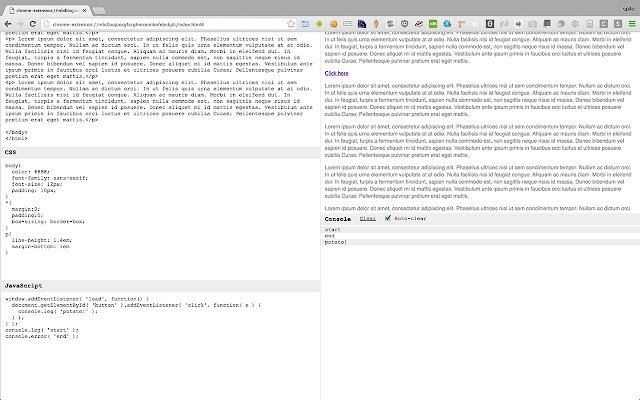640x400 pixels.
Task: Click the gray C extension icon
Action: click(x=604, y=24)
